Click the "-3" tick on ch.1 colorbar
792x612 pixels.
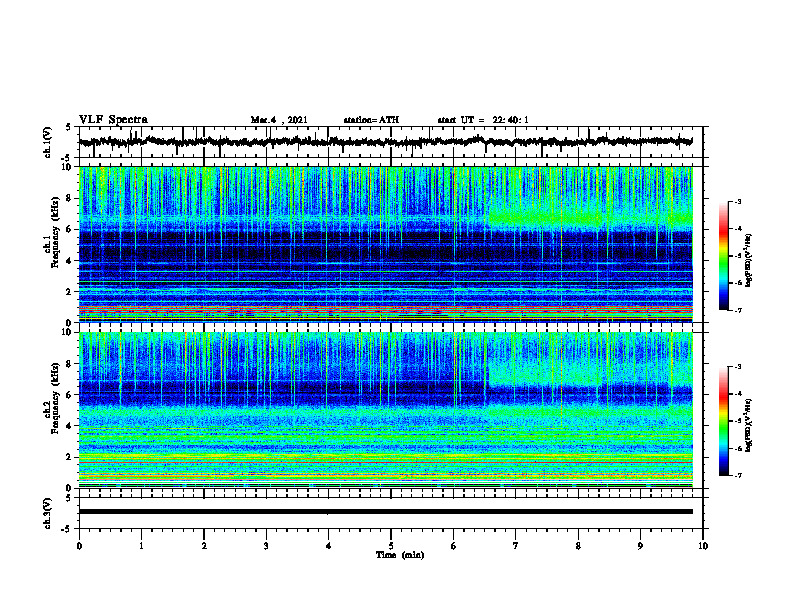737,201
